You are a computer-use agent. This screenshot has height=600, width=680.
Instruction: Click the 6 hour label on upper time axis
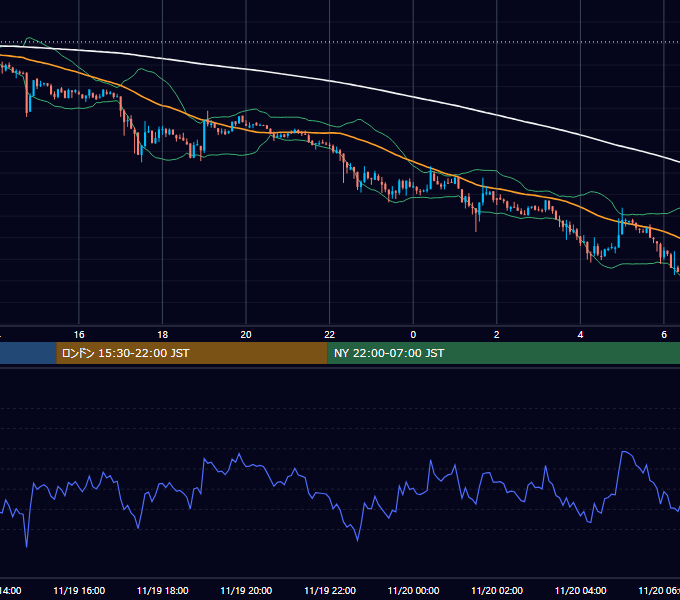pyautogui.click(x=664, y=335)
